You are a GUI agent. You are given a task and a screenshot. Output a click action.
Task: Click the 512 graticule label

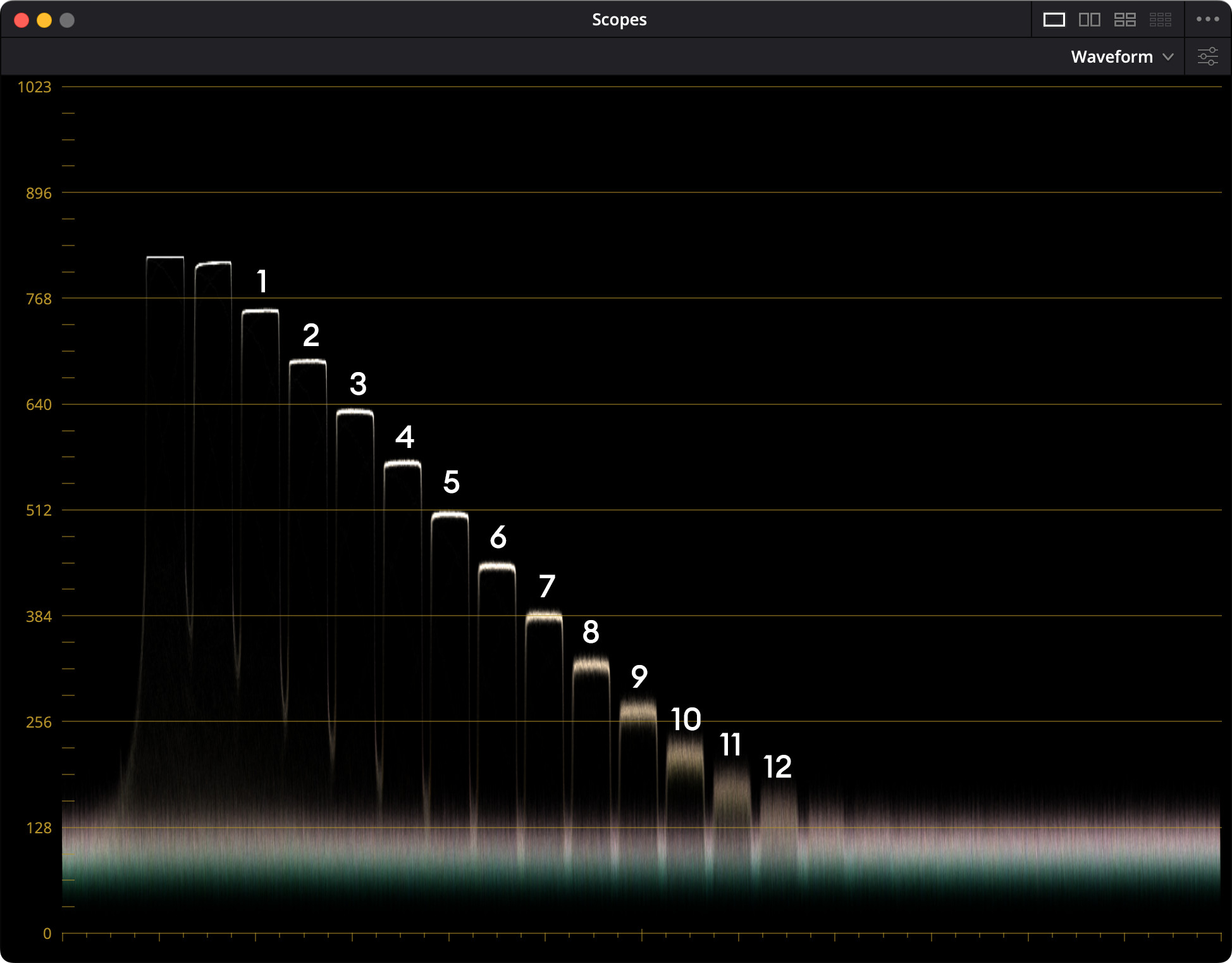[39, 511]
